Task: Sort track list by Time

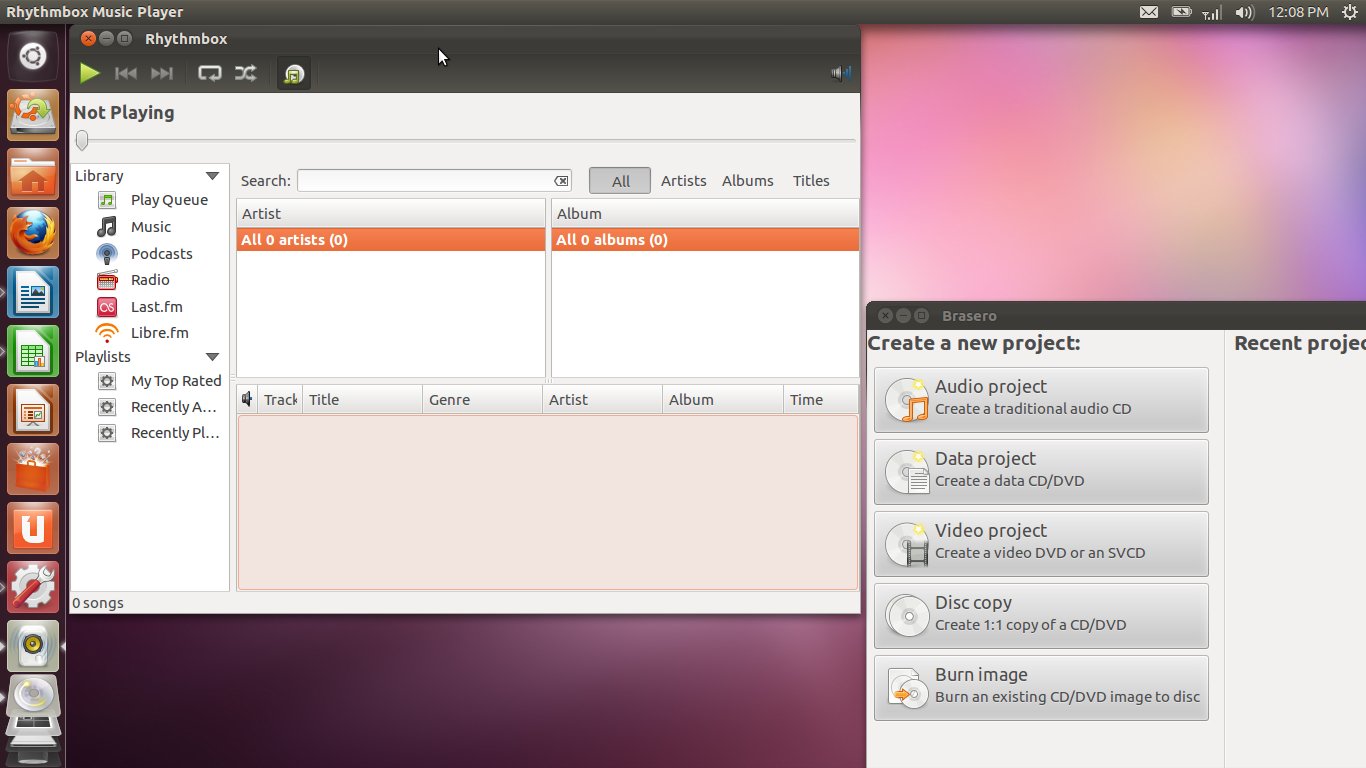Action: [820, 400]
